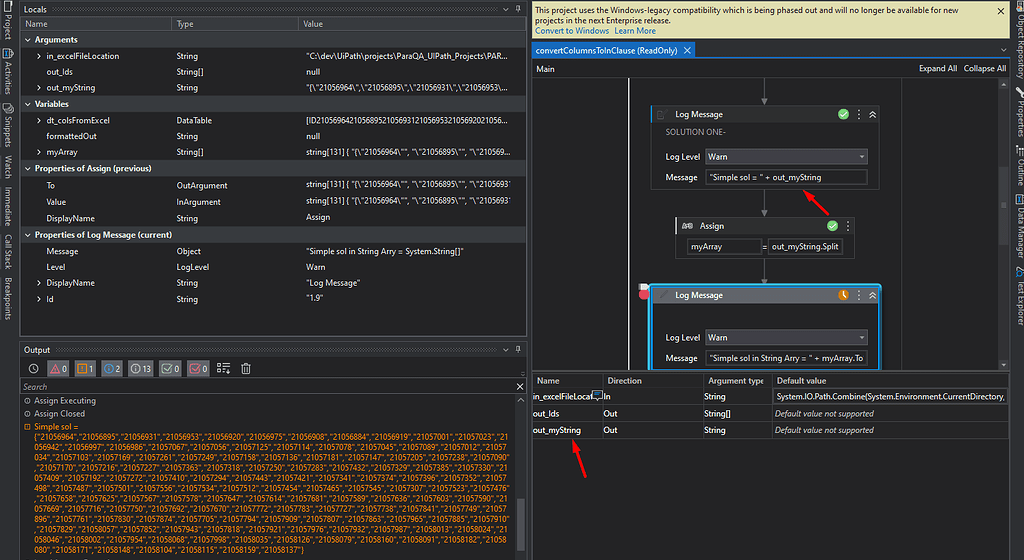Collapse Properties of Log Message (current) group
The image size is (1024, 560).
tap(28, 235)
